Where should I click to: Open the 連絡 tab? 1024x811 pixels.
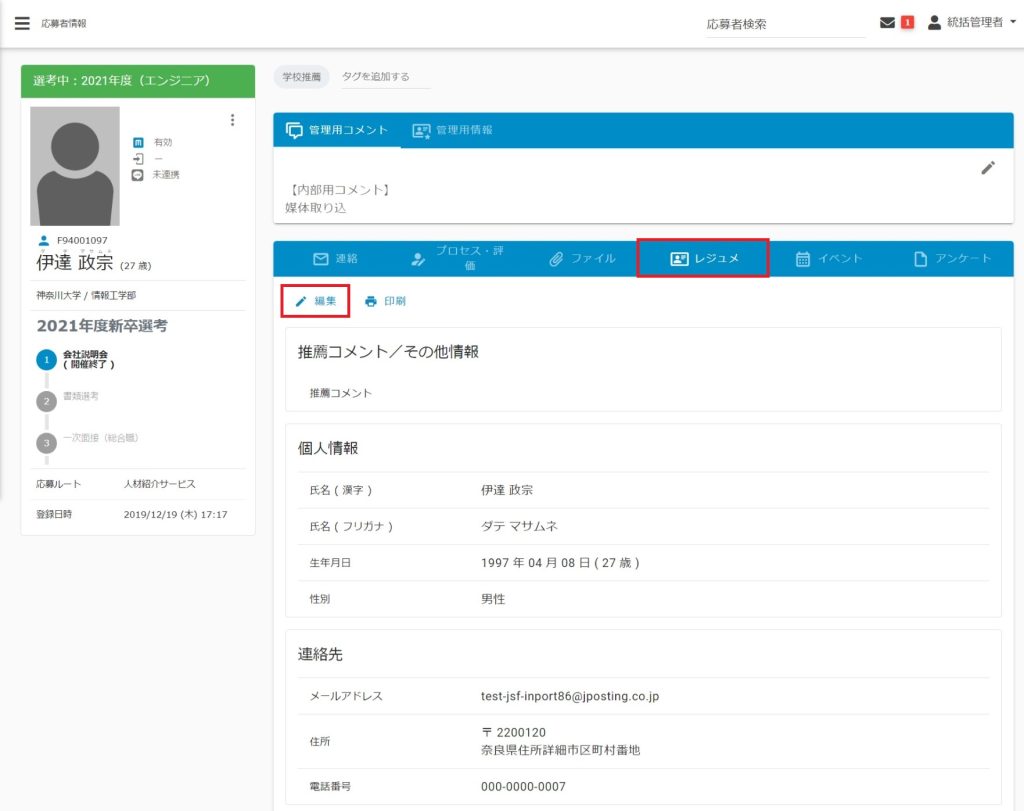[x=335, y=259]
